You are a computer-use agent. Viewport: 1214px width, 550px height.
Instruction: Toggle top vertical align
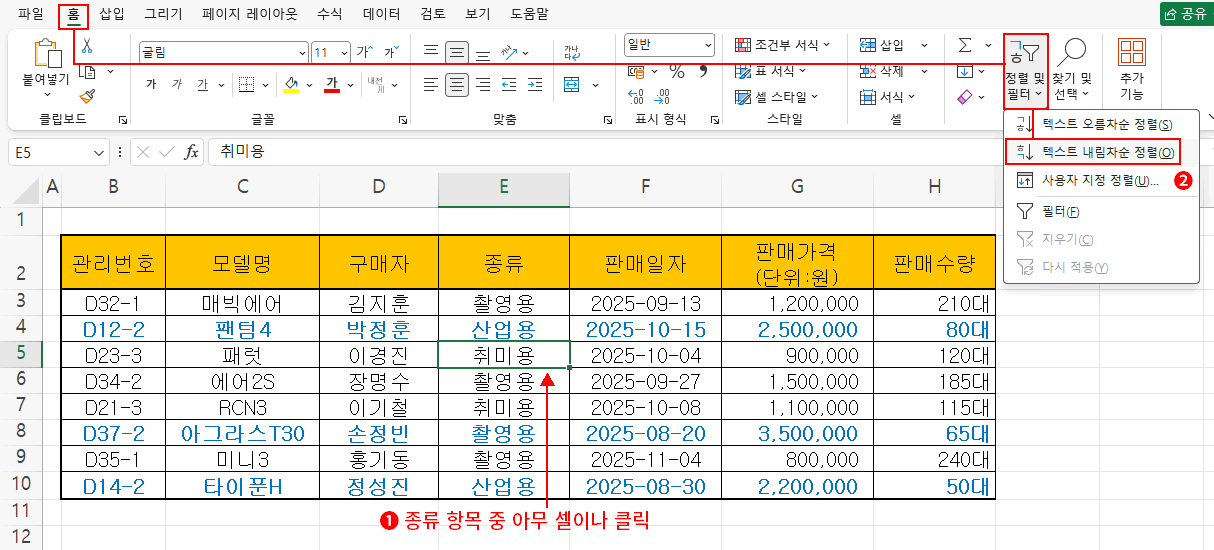point(431,52)
